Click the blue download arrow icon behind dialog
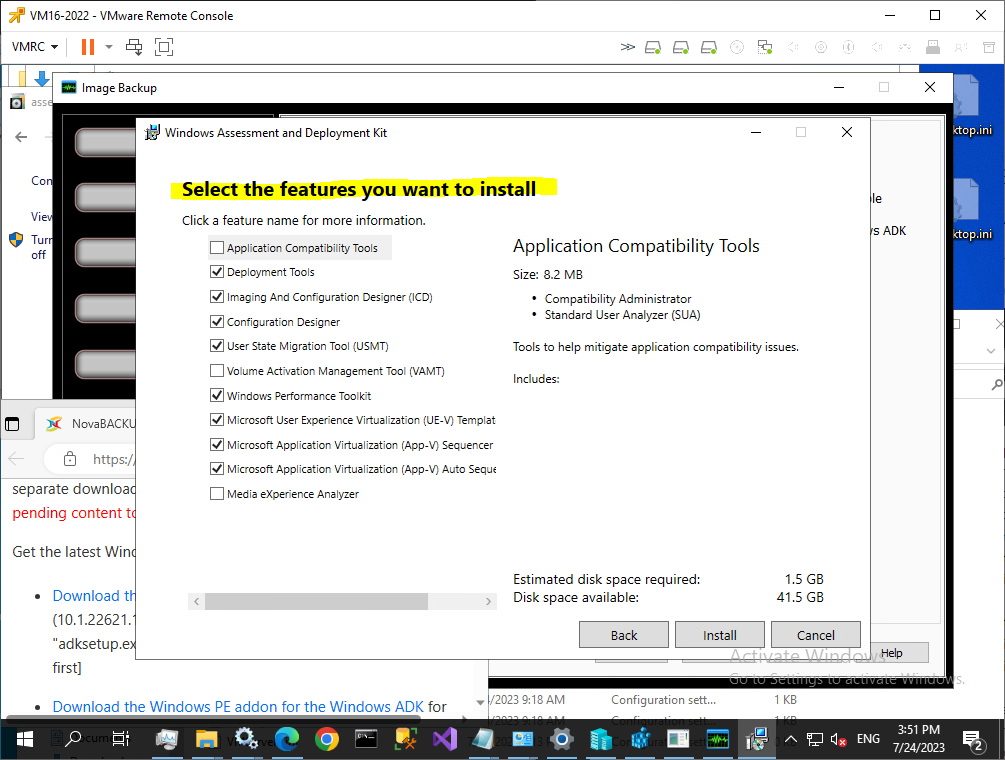Image resolution: width=1005 pixels, height=760 pixels. point(42,78)
